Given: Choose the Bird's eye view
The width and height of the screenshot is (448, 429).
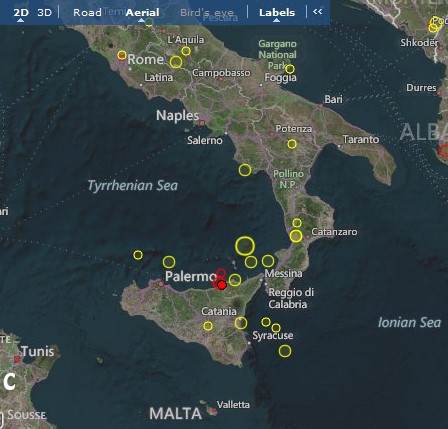Looking at the screenshot, I should click(207, 13).
